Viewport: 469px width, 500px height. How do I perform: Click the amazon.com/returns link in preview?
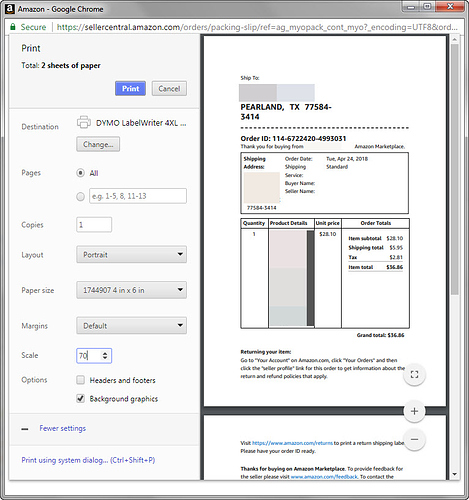tap(292, 443)
